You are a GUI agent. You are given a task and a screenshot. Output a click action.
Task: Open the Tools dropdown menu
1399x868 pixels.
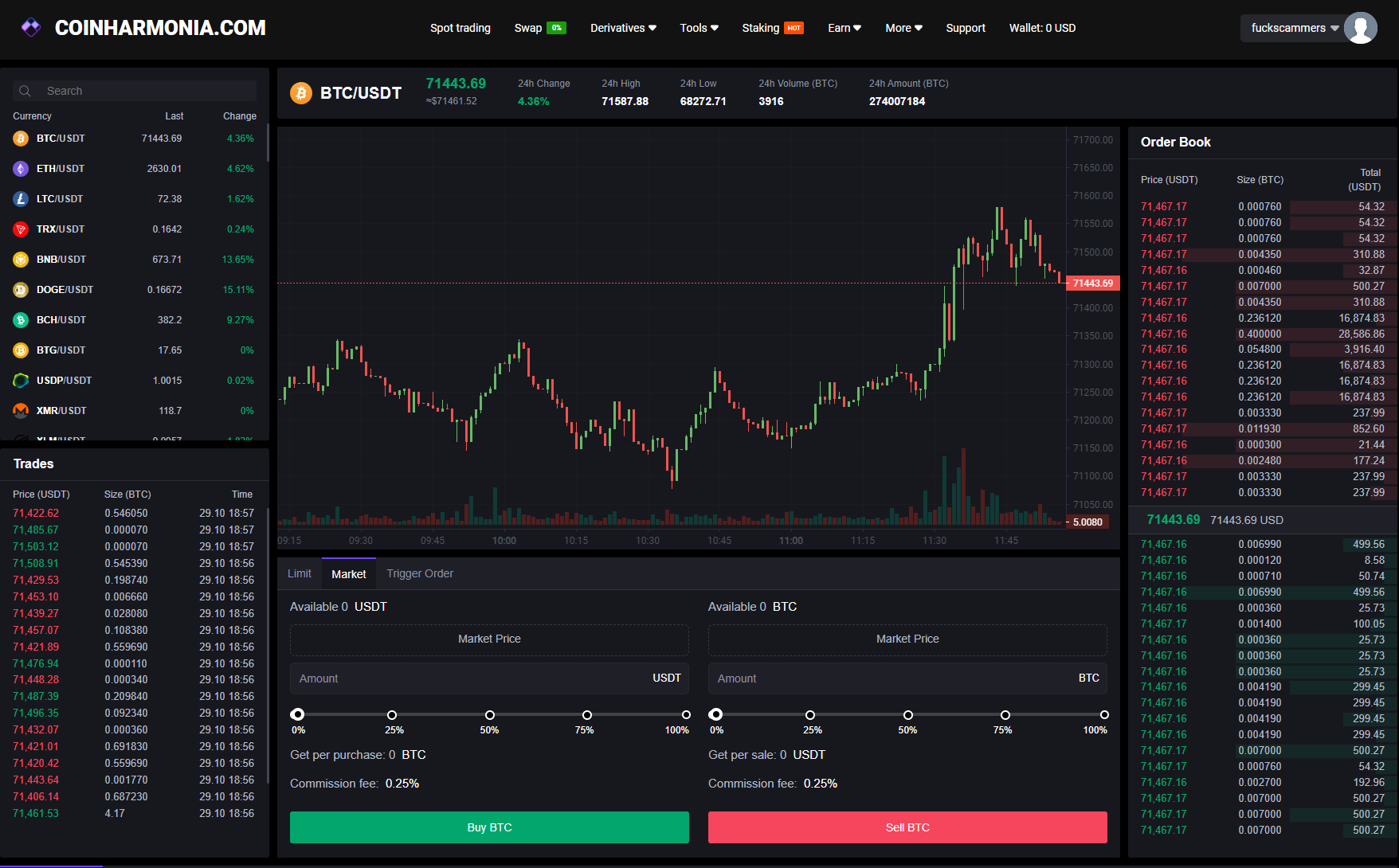coord(699,28)
